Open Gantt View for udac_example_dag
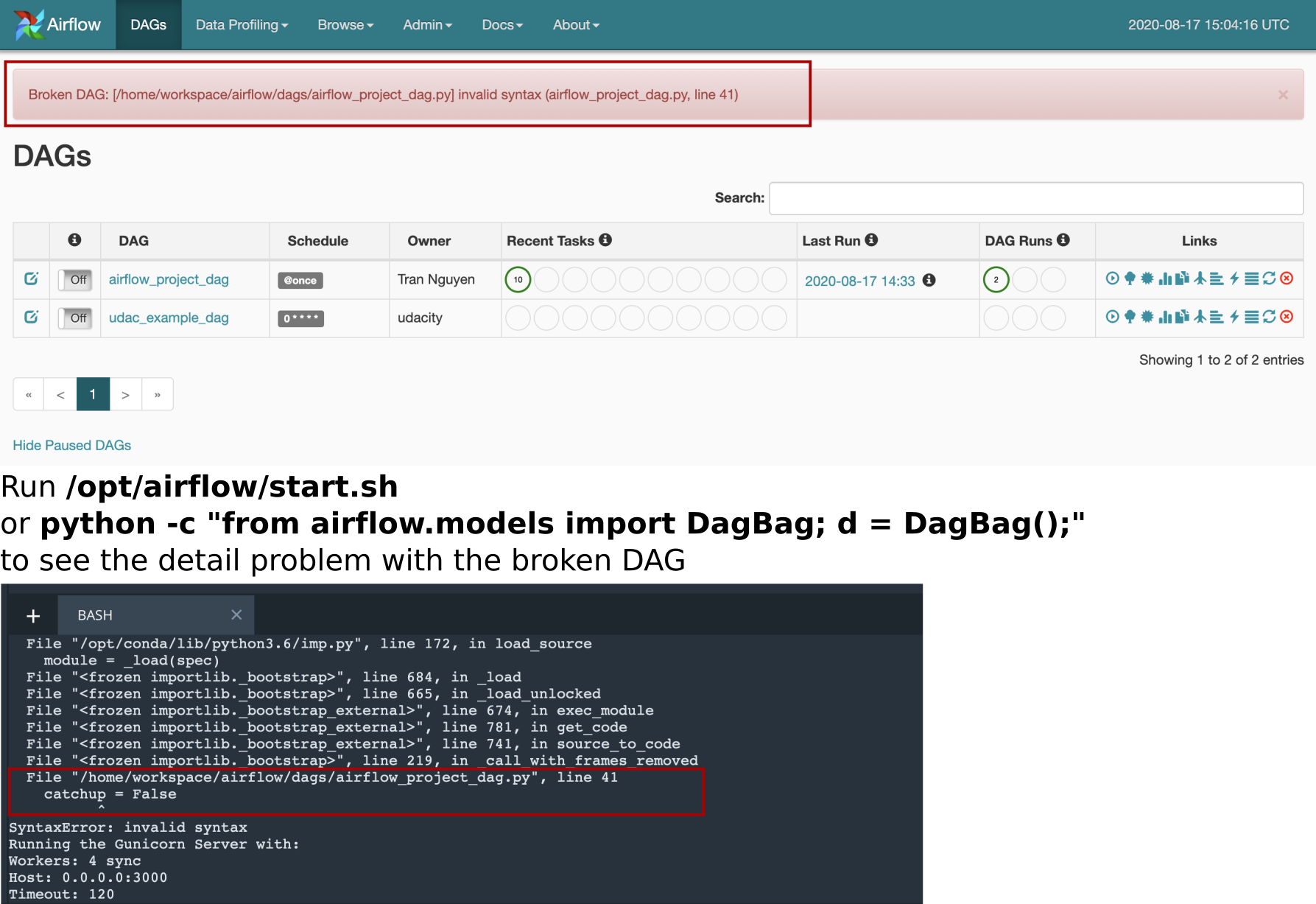Image resolution: width=1316 pixels, height=904 pixels. tap(1217, 317)
